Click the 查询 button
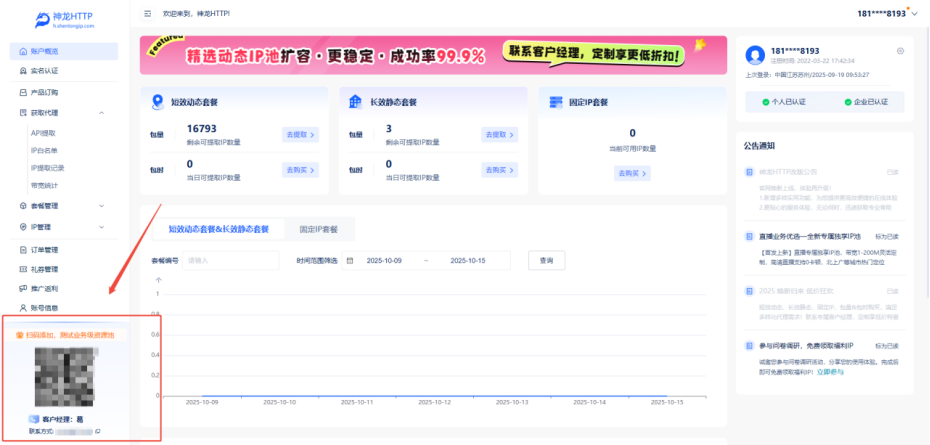930x445 pixels. [x=545, y=260]
